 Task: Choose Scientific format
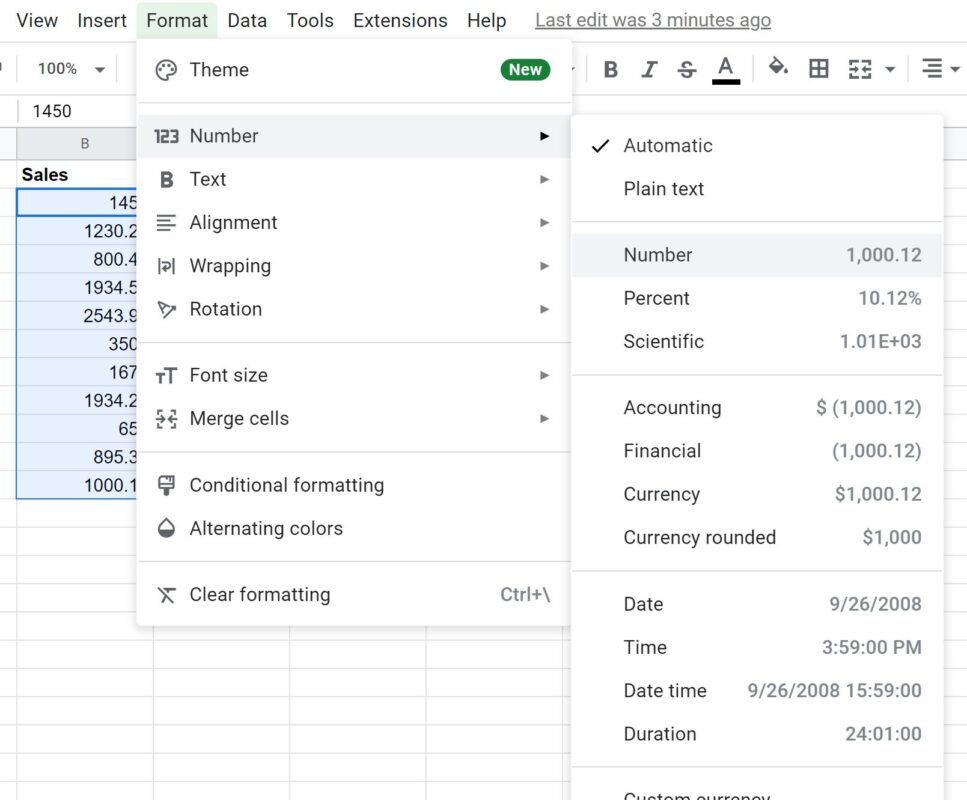click(757, 341)
